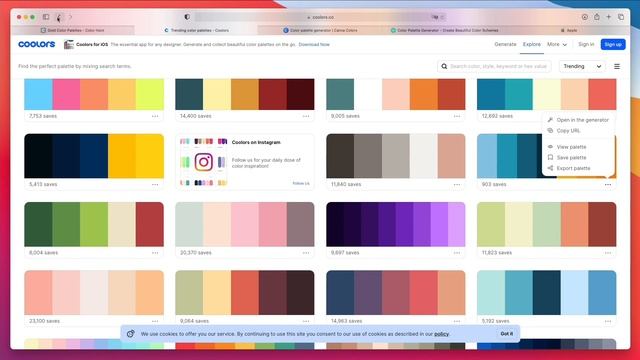
Task: Expand the More dropdown in navigation
Action: 557,44
